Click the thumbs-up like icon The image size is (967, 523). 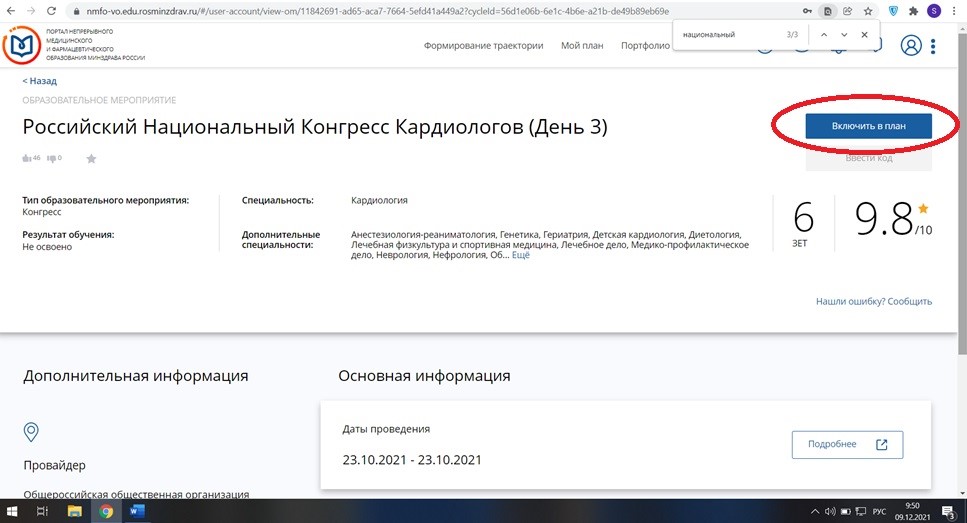(27, 158)
